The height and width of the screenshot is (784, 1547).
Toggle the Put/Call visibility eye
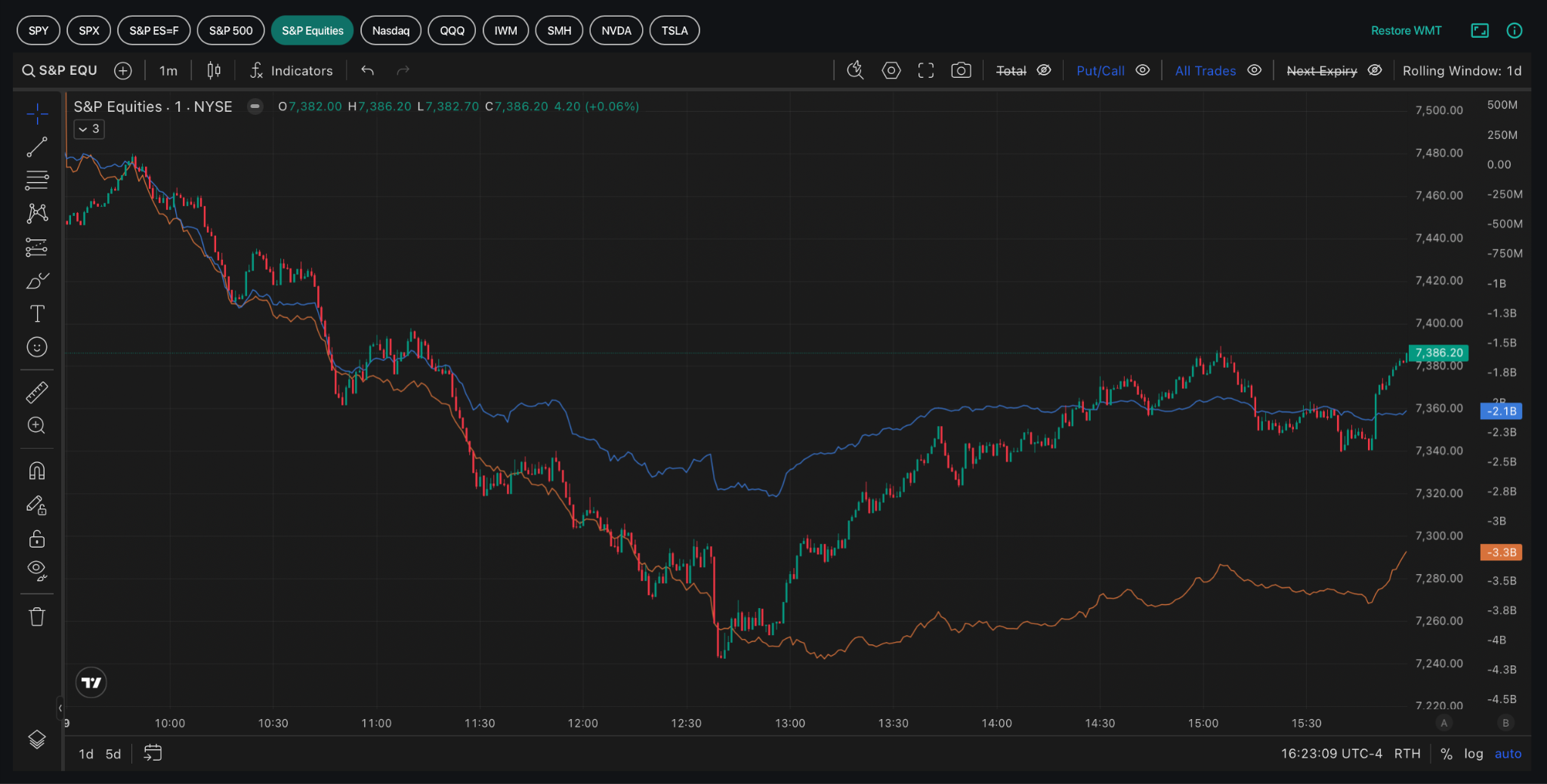1143,70
